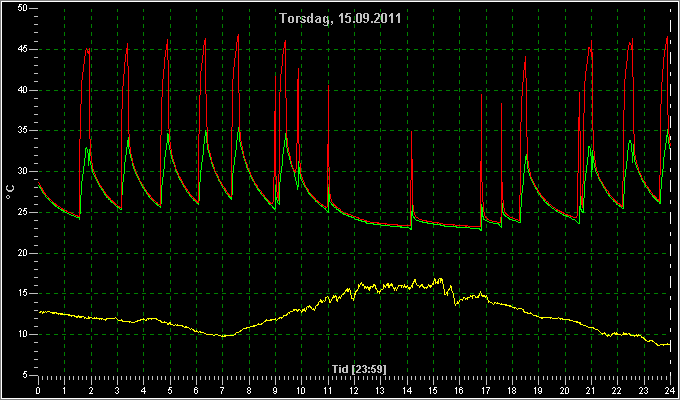Select hour 18 on the time axis
Image resolution: width=680 pixels, height=400 pixels.
(512, 390)
